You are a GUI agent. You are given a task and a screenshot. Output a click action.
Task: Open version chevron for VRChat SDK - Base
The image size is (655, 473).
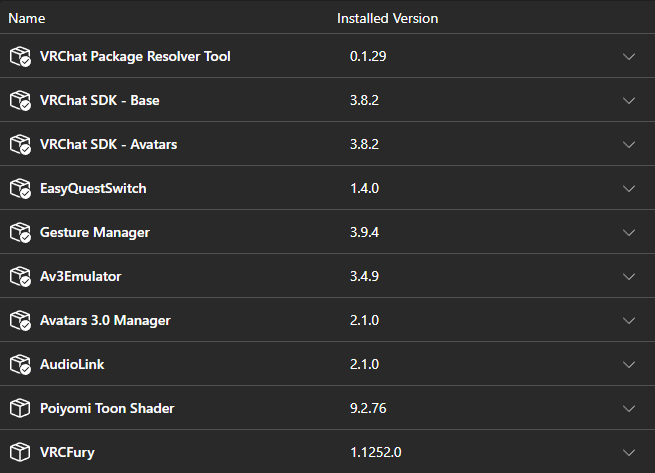point(629,100)
